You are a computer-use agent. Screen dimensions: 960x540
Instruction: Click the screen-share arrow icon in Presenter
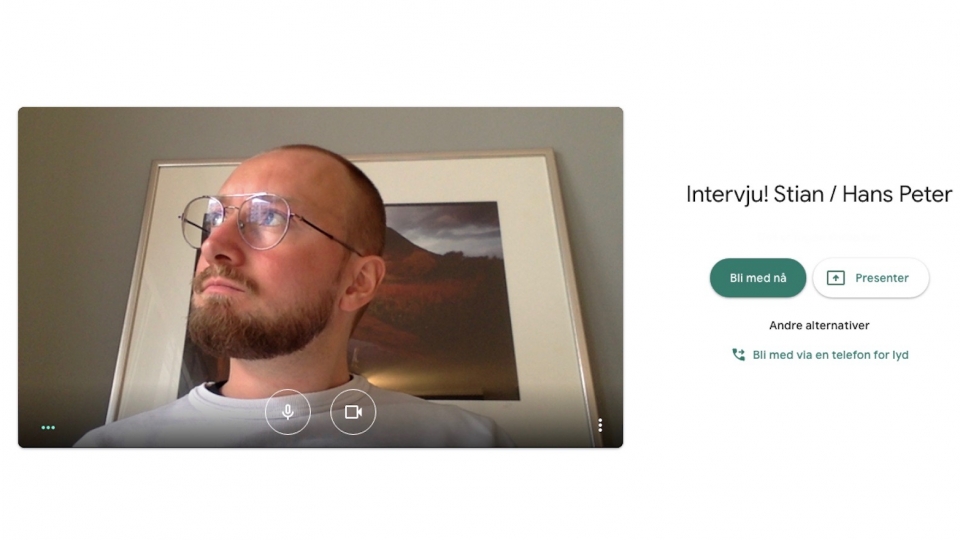click(836, 278)
